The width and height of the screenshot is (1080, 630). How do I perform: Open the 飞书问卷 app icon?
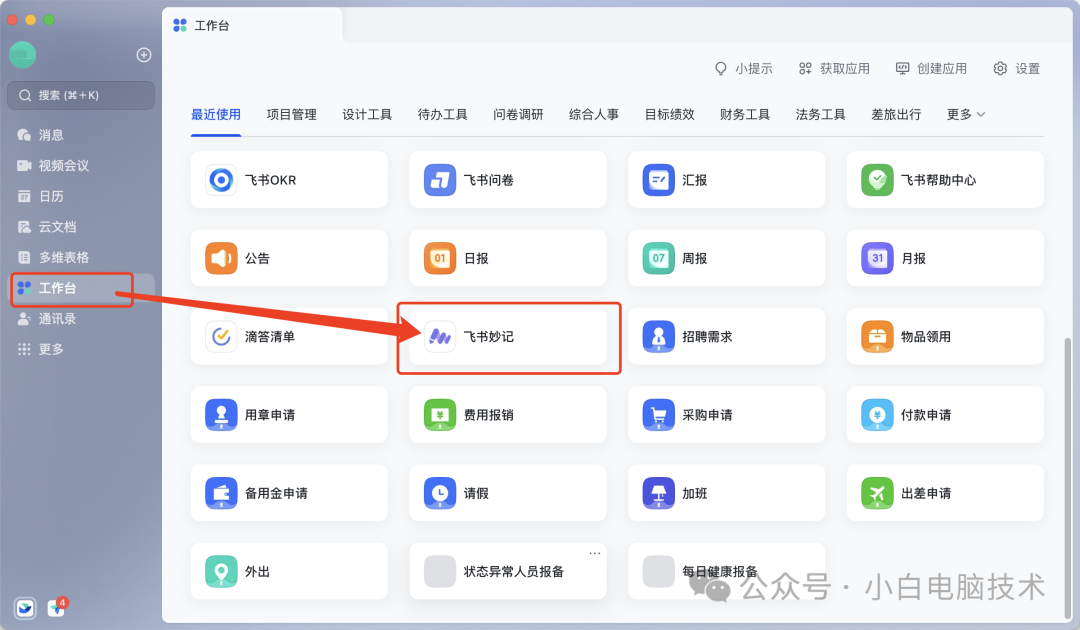(439, 180)
